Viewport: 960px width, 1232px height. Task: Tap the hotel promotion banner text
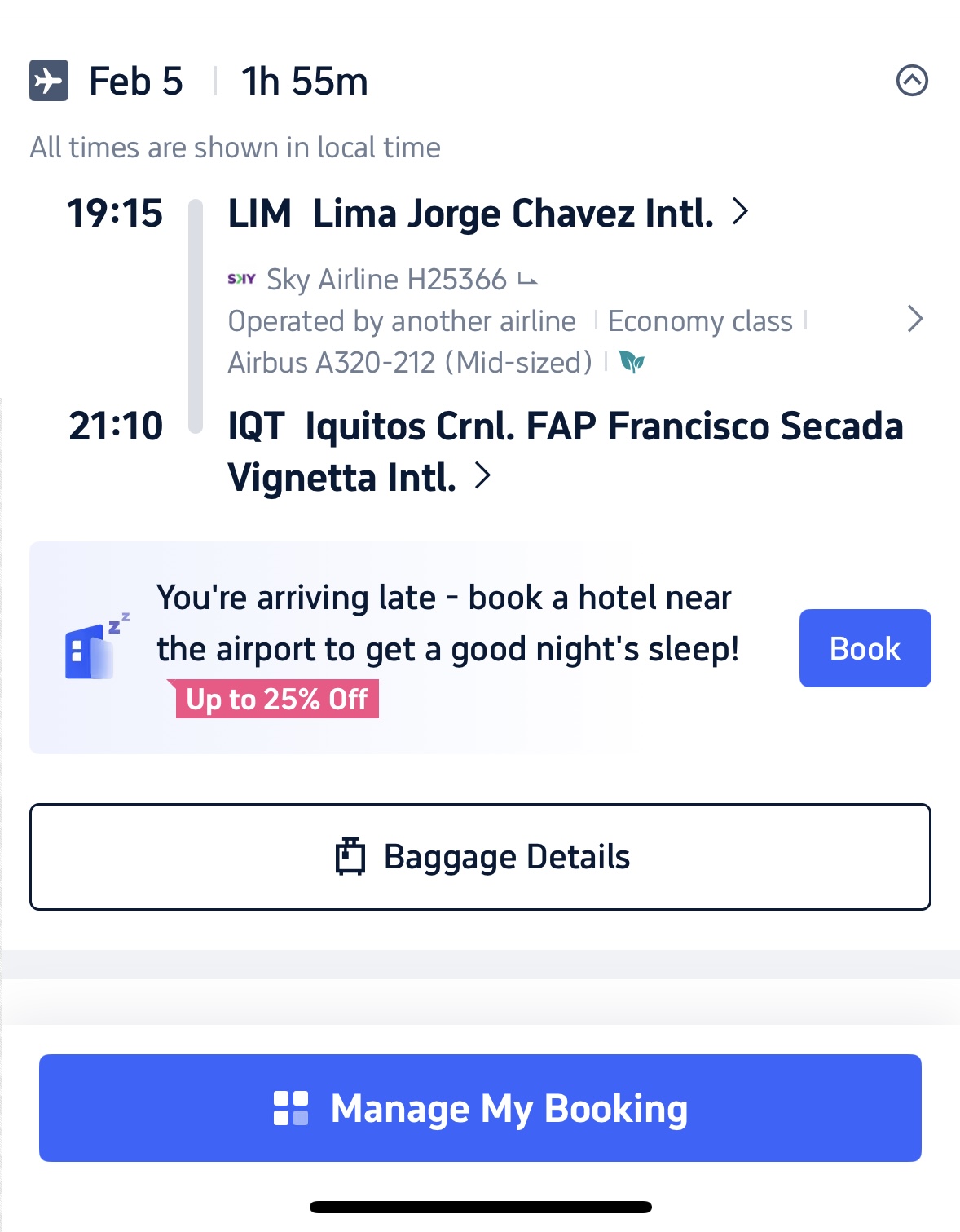click(447, 624)
